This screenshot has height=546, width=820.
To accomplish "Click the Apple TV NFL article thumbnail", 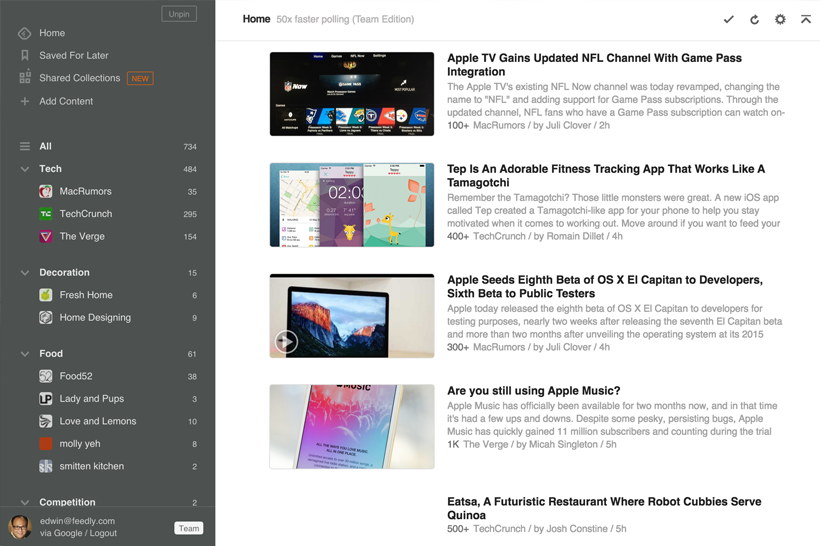I will pos(352,94).
